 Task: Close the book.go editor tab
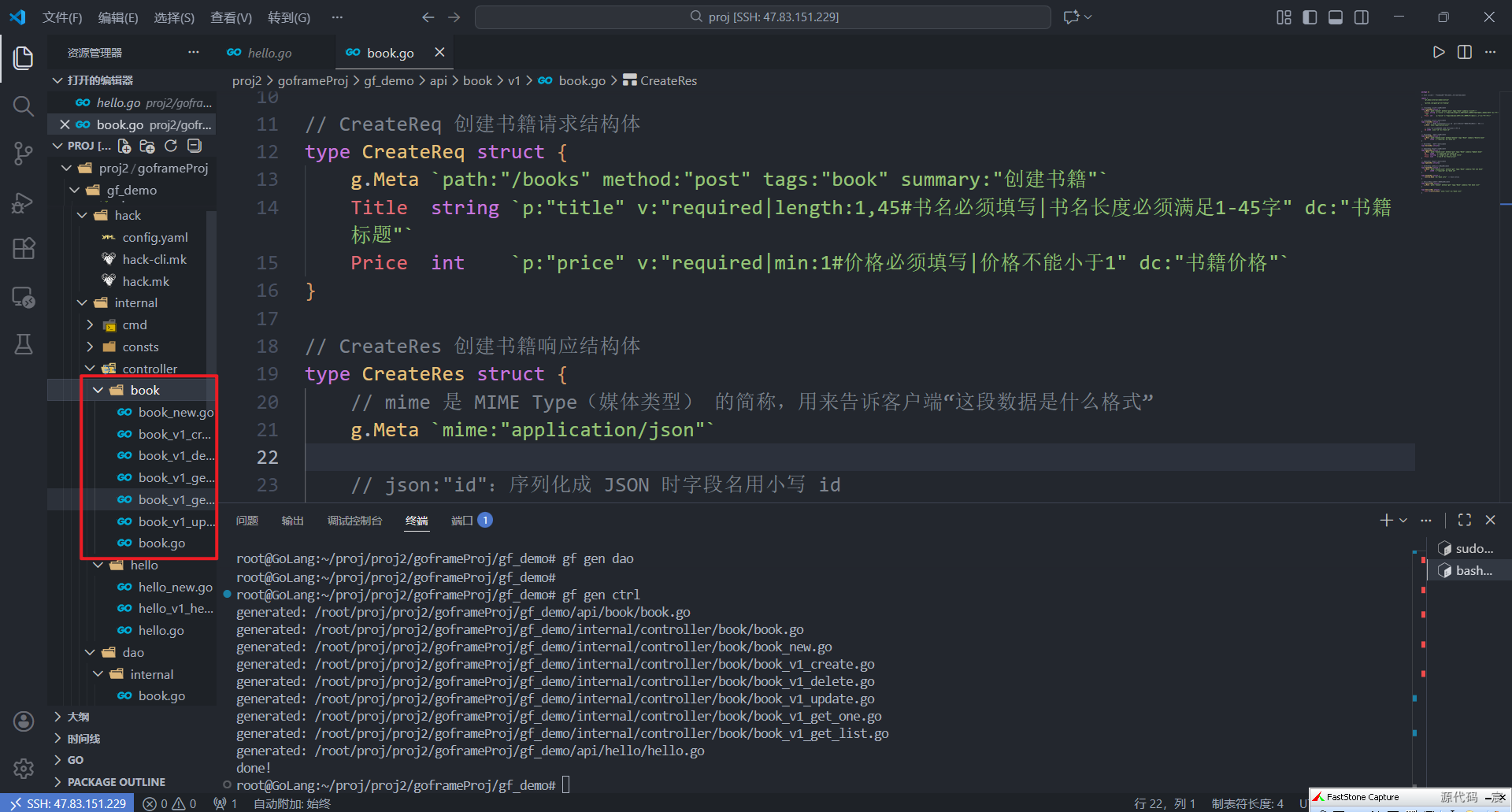(439, 52)
